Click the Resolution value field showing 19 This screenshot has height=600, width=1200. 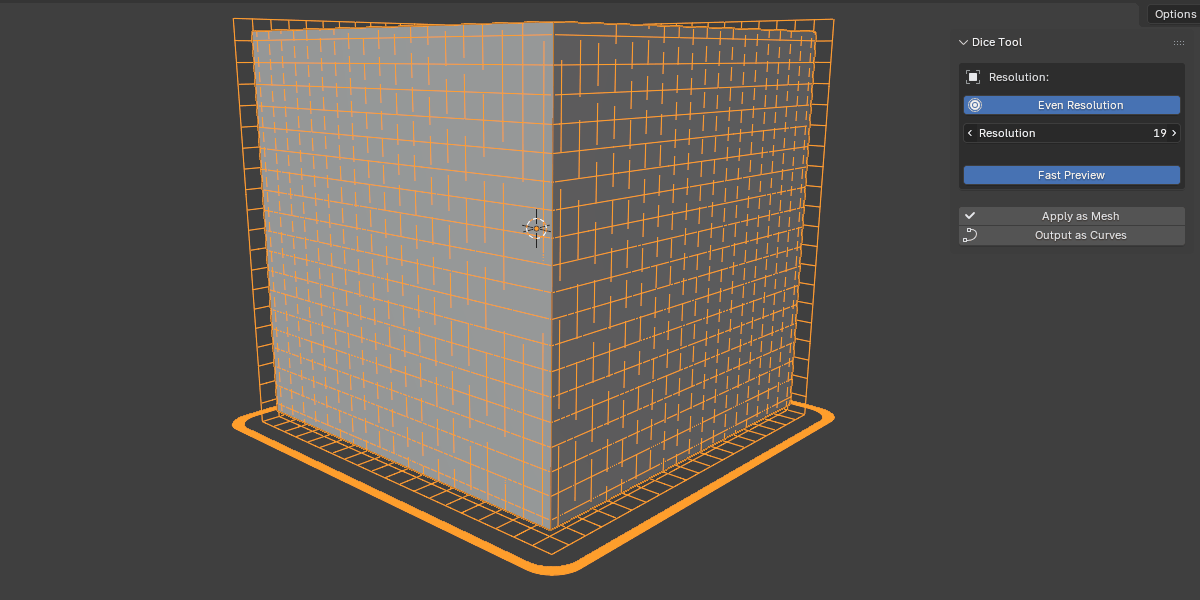tap(1072, 133)
